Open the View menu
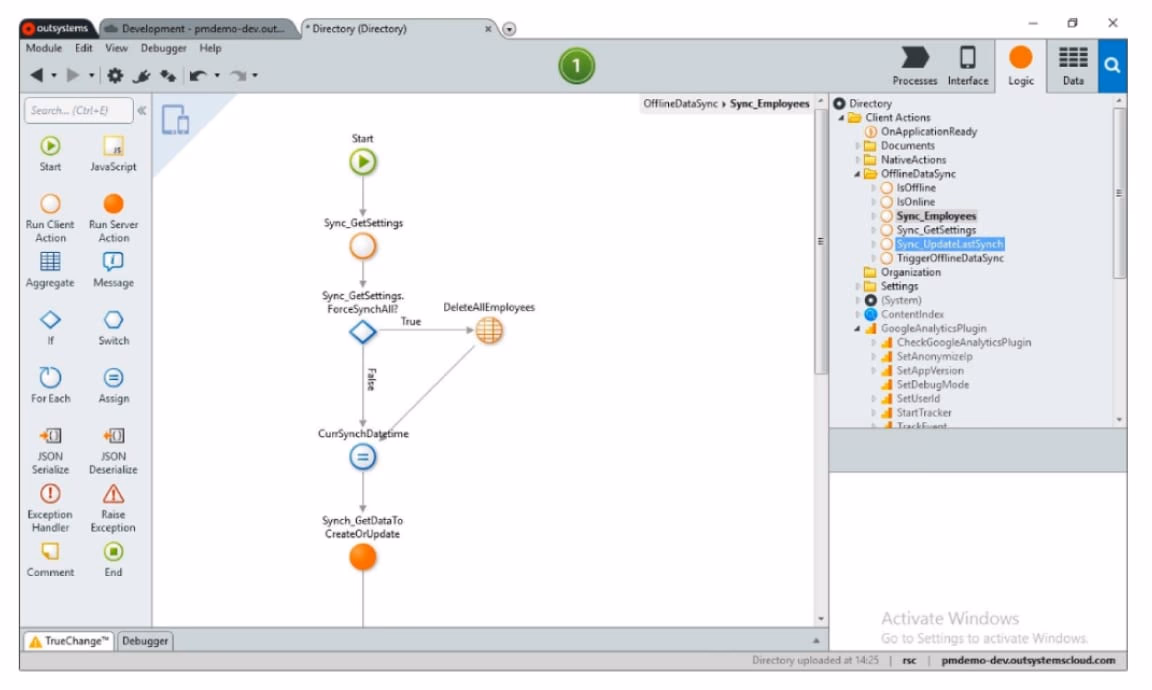 (x=116, y=48)
